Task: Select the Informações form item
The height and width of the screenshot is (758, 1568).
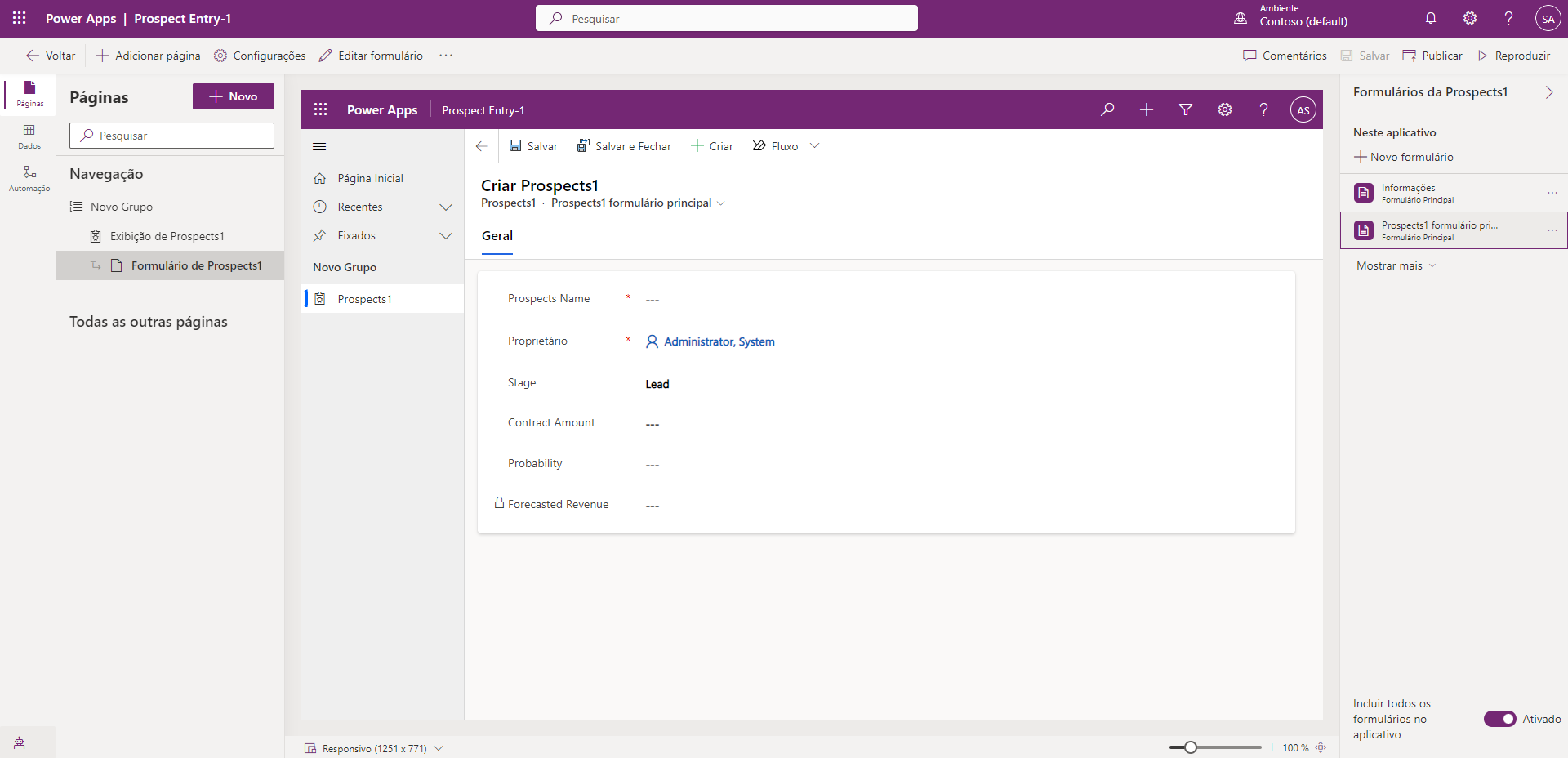Action: point(1454,193)
